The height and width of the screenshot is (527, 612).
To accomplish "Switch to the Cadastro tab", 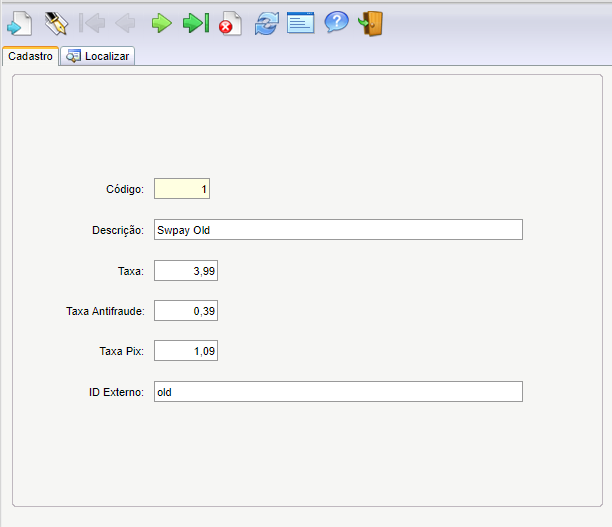I will [30, 56].
